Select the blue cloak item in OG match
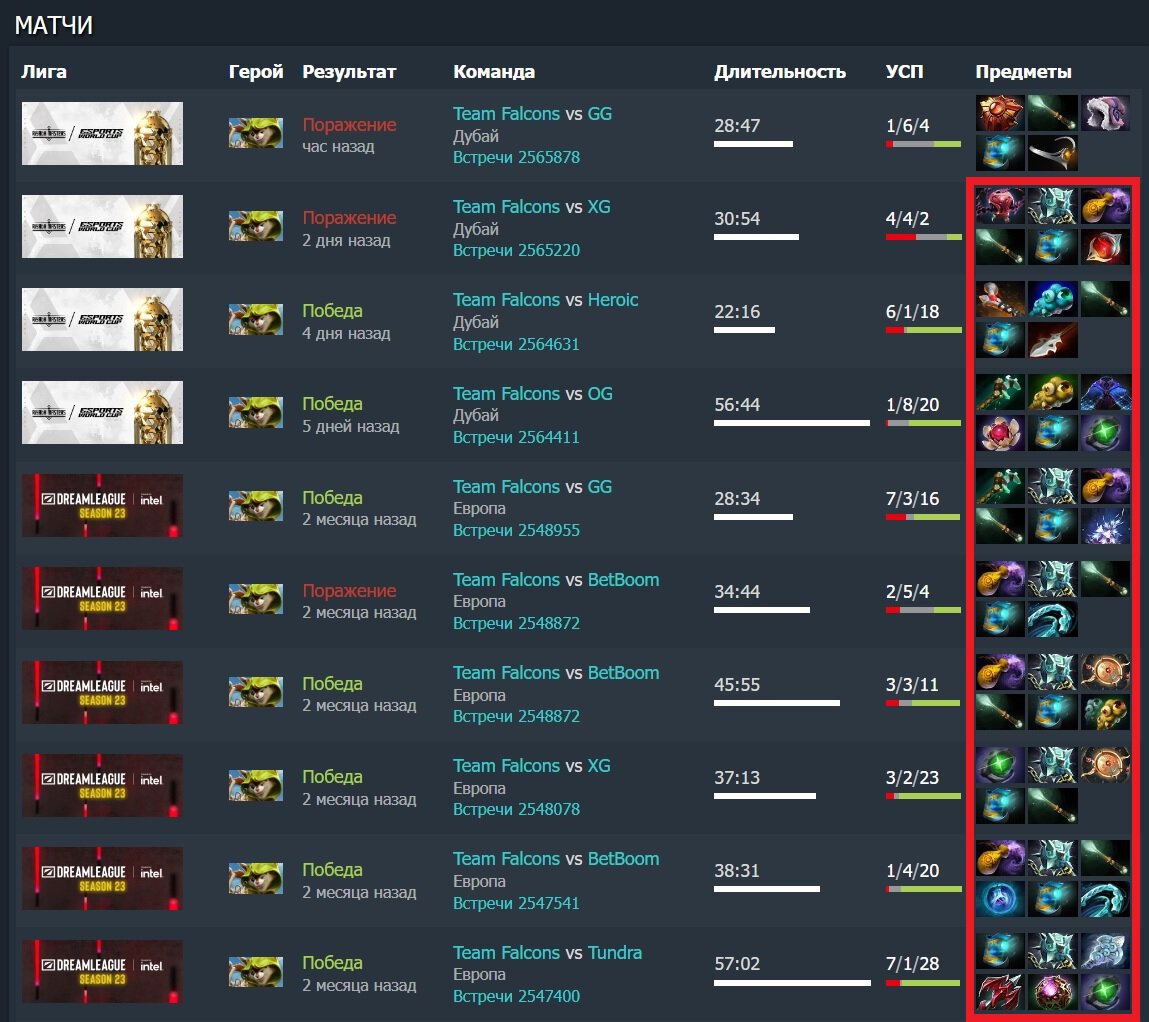The image size is (1149, 1022). (x=1104, y=392)
